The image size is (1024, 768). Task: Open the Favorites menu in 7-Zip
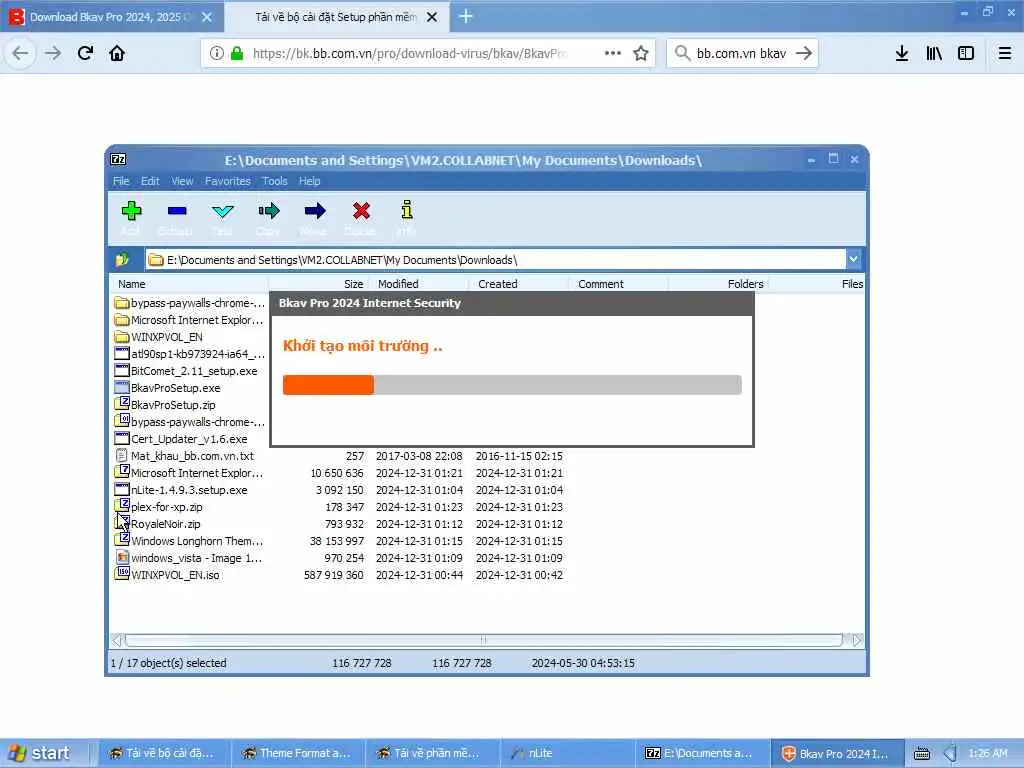(228, 181)
